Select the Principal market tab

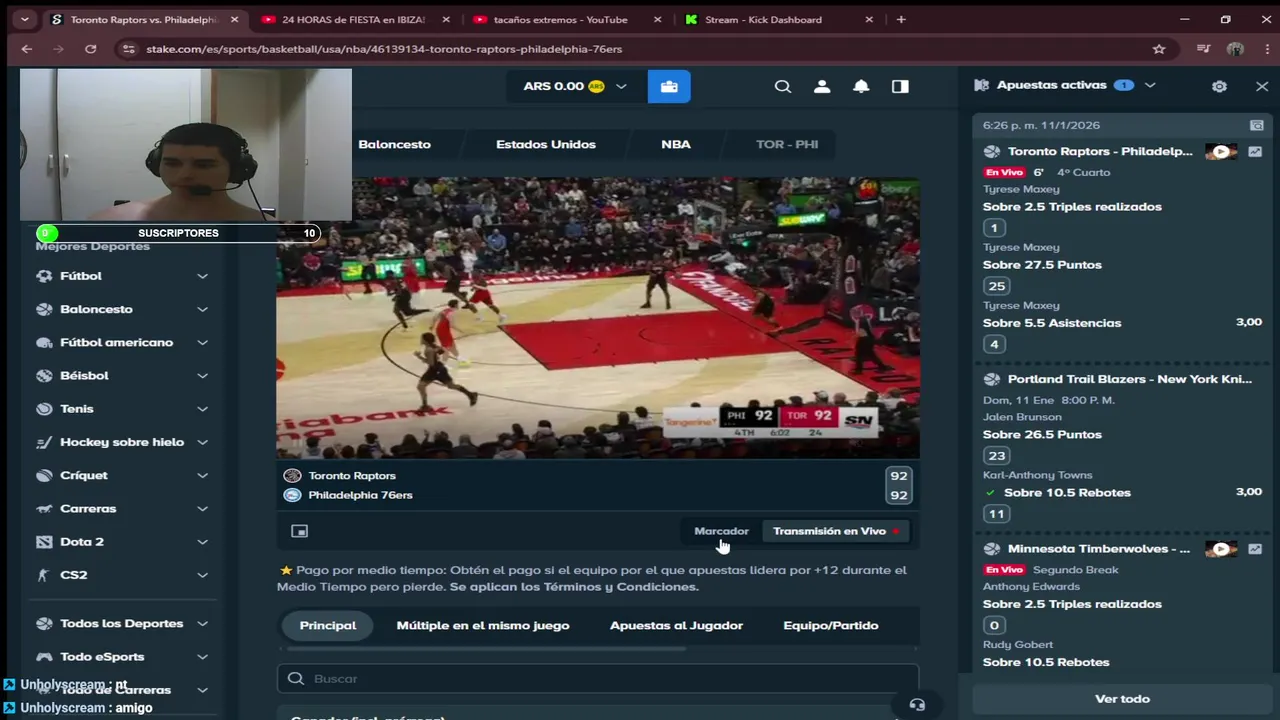coord(328,625)
